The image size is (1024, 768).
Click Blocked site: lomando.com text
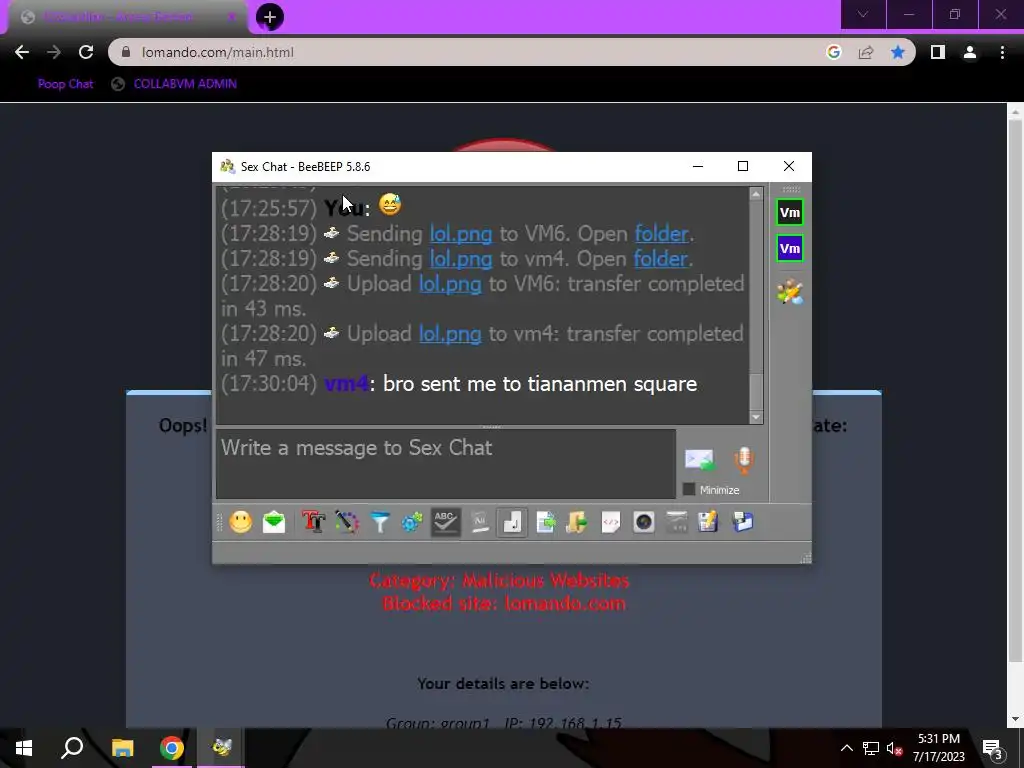[x=504, y=603]
